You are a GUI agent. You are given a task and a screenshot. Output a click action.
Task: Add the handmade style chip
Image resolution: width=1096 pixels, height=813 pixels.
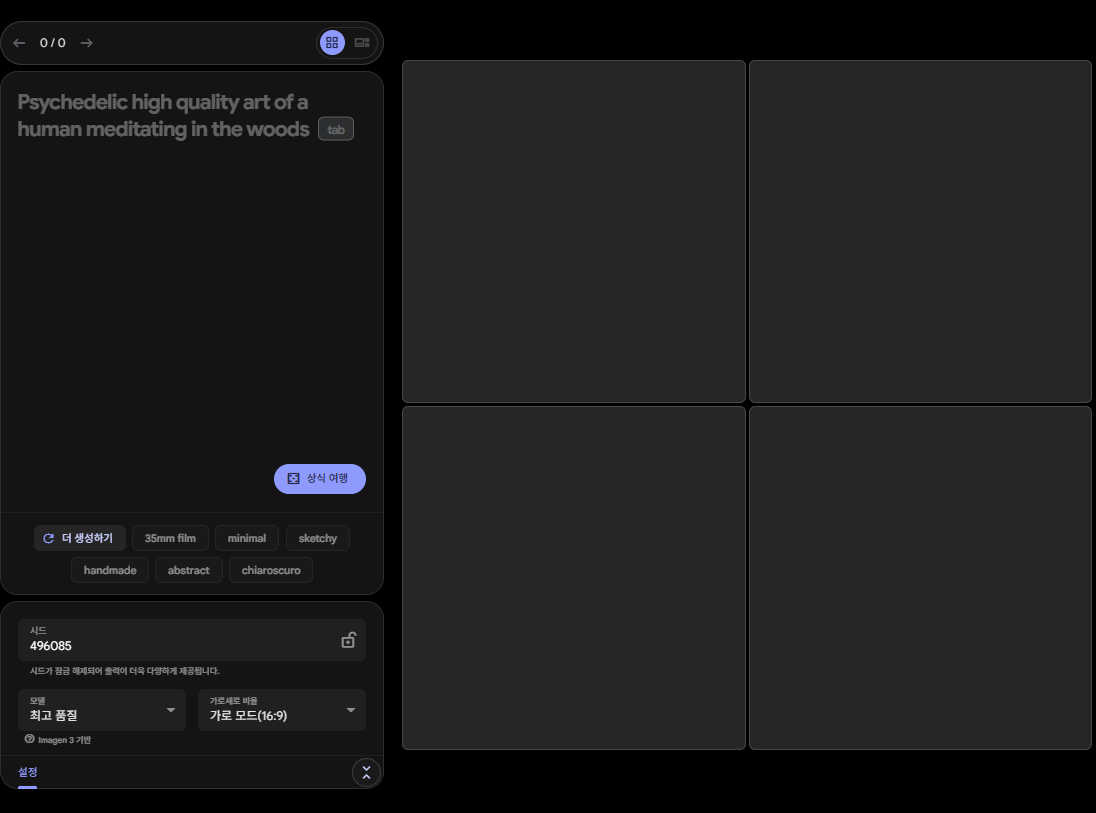[110, 570]
